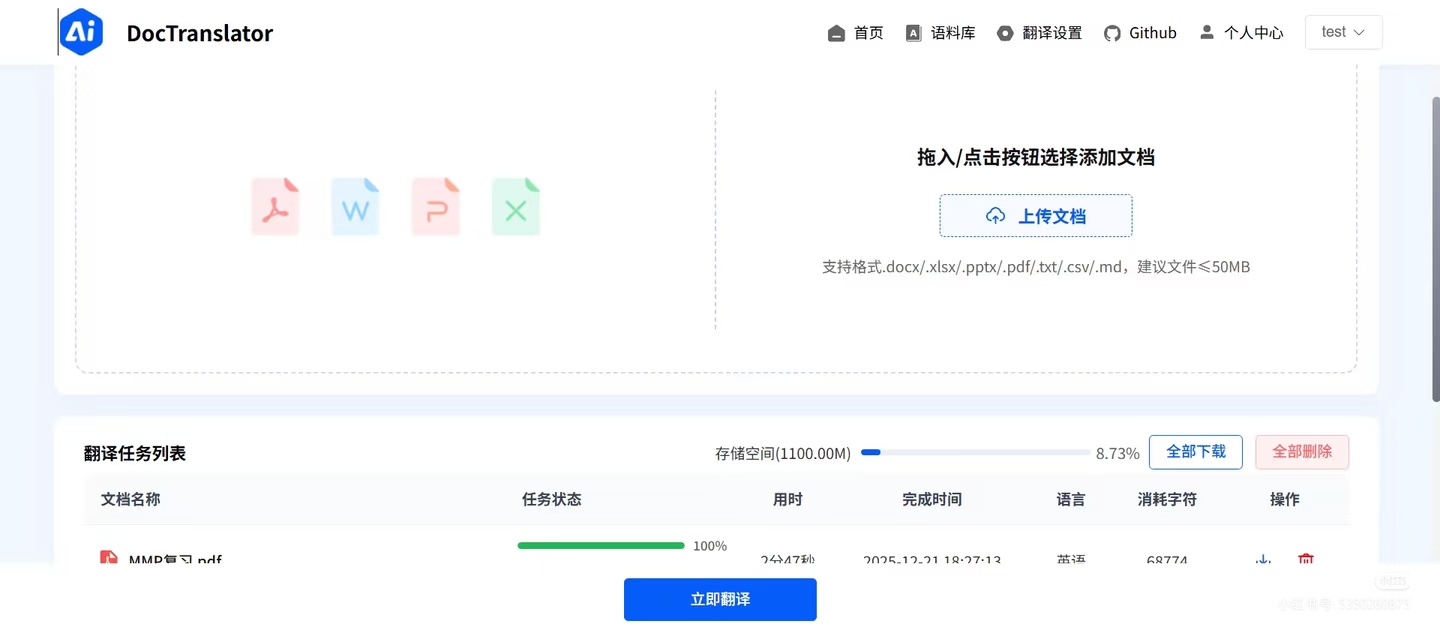Click the red PDF file type icon

[x=275, y=207]
